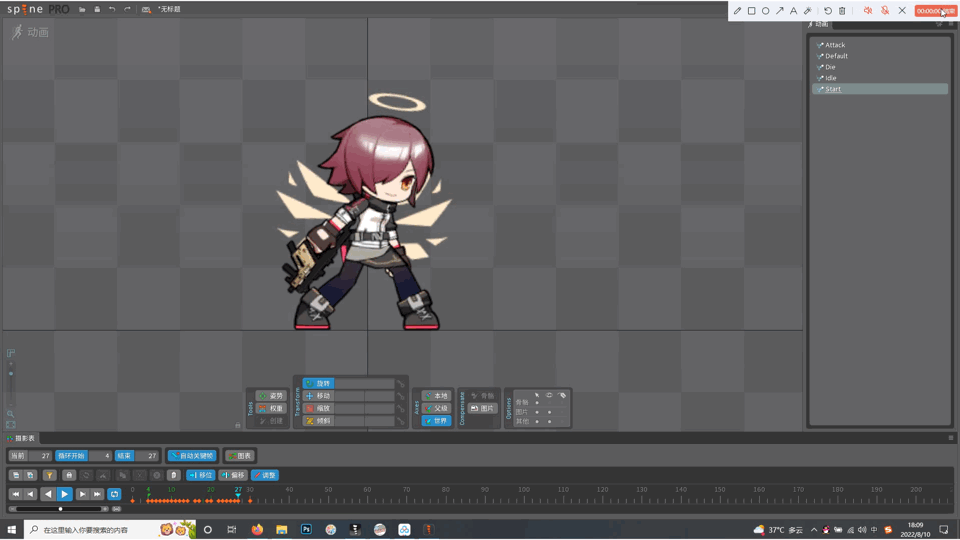Toggle the muted microphone in the recorder

pos(885,10)
